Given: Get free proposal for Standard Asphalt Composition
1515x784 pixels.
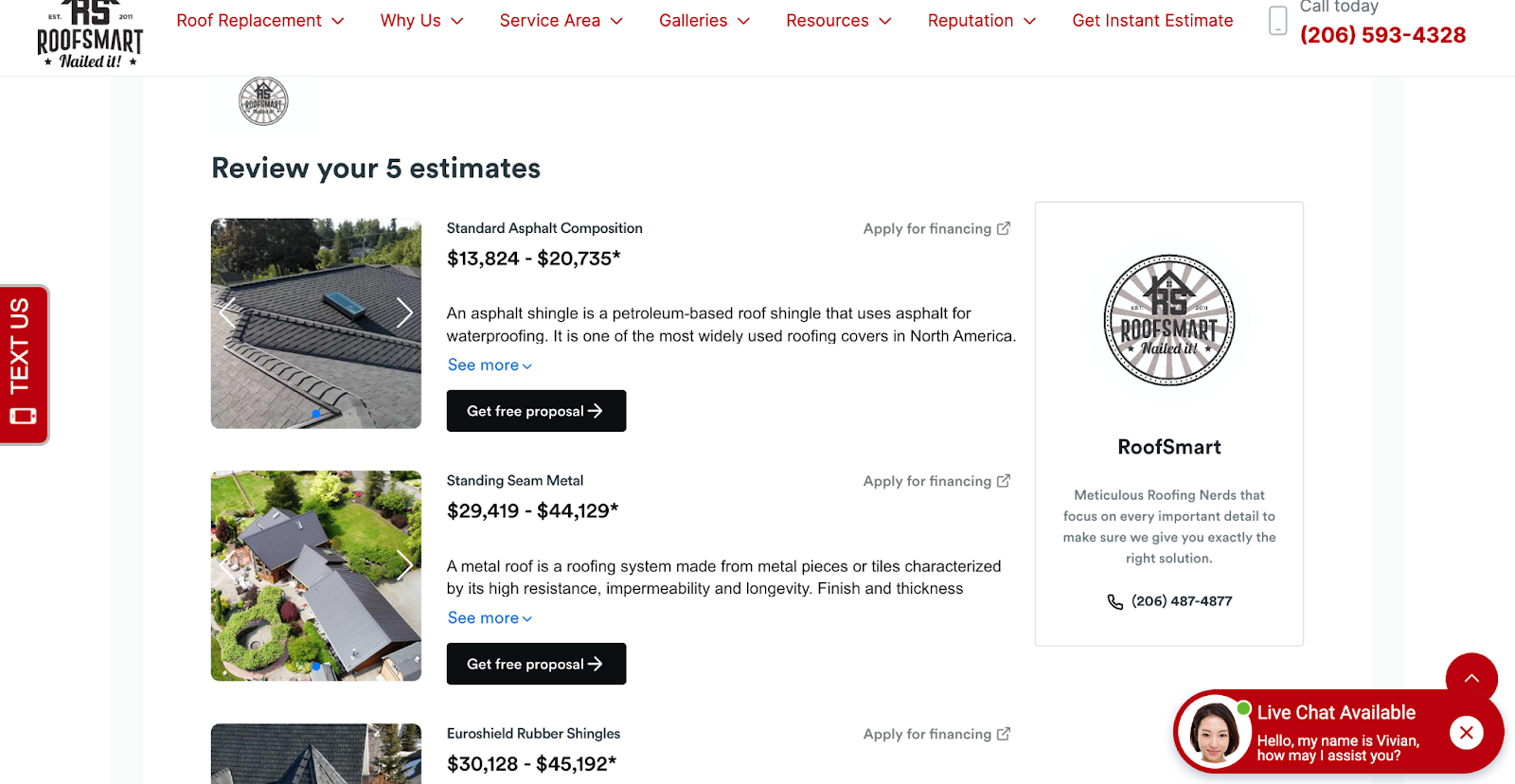Looking at the screenshot, I should click(536, 411).
